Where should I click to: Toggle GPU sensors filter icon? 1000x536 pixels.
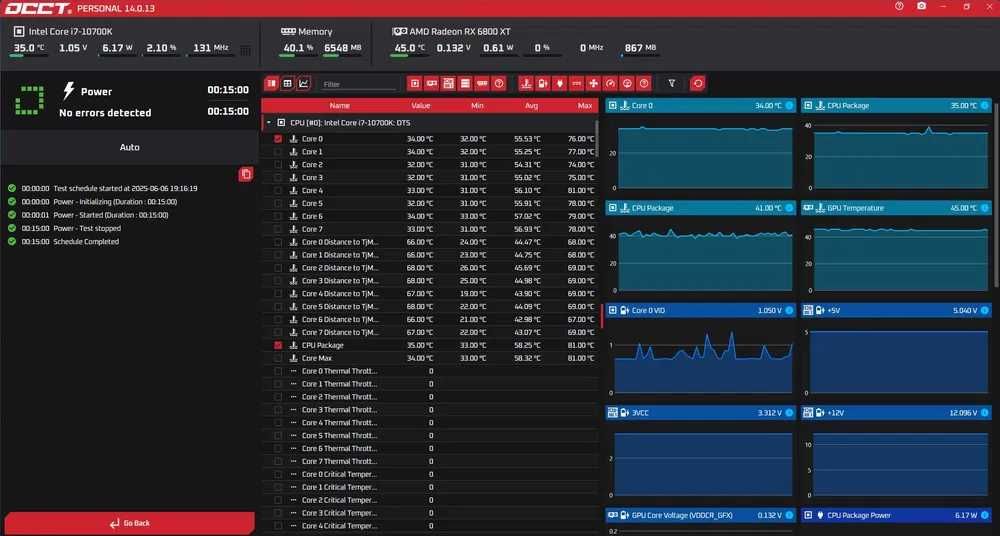point(432,84)
